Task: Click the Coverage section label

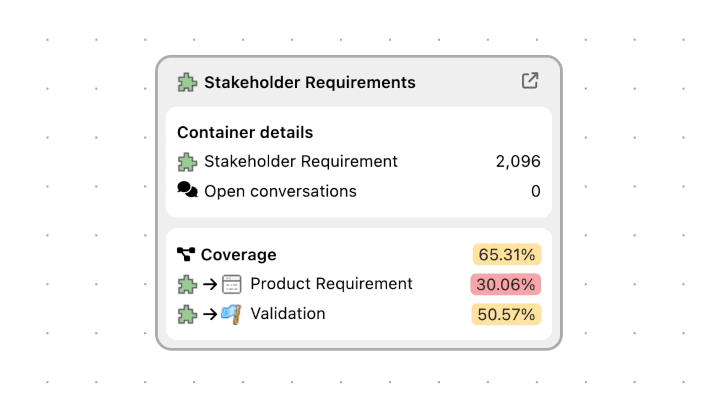Action: point(238,255)
